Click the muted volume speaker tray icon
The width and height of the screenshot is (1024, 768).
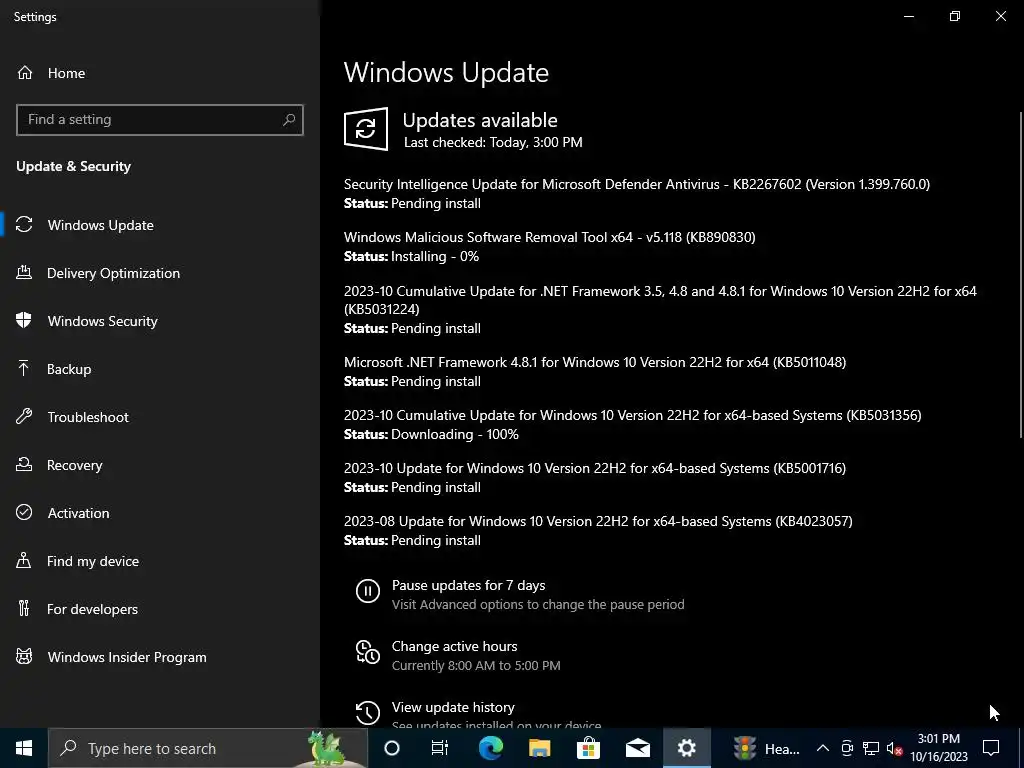[x=894, y=748]
